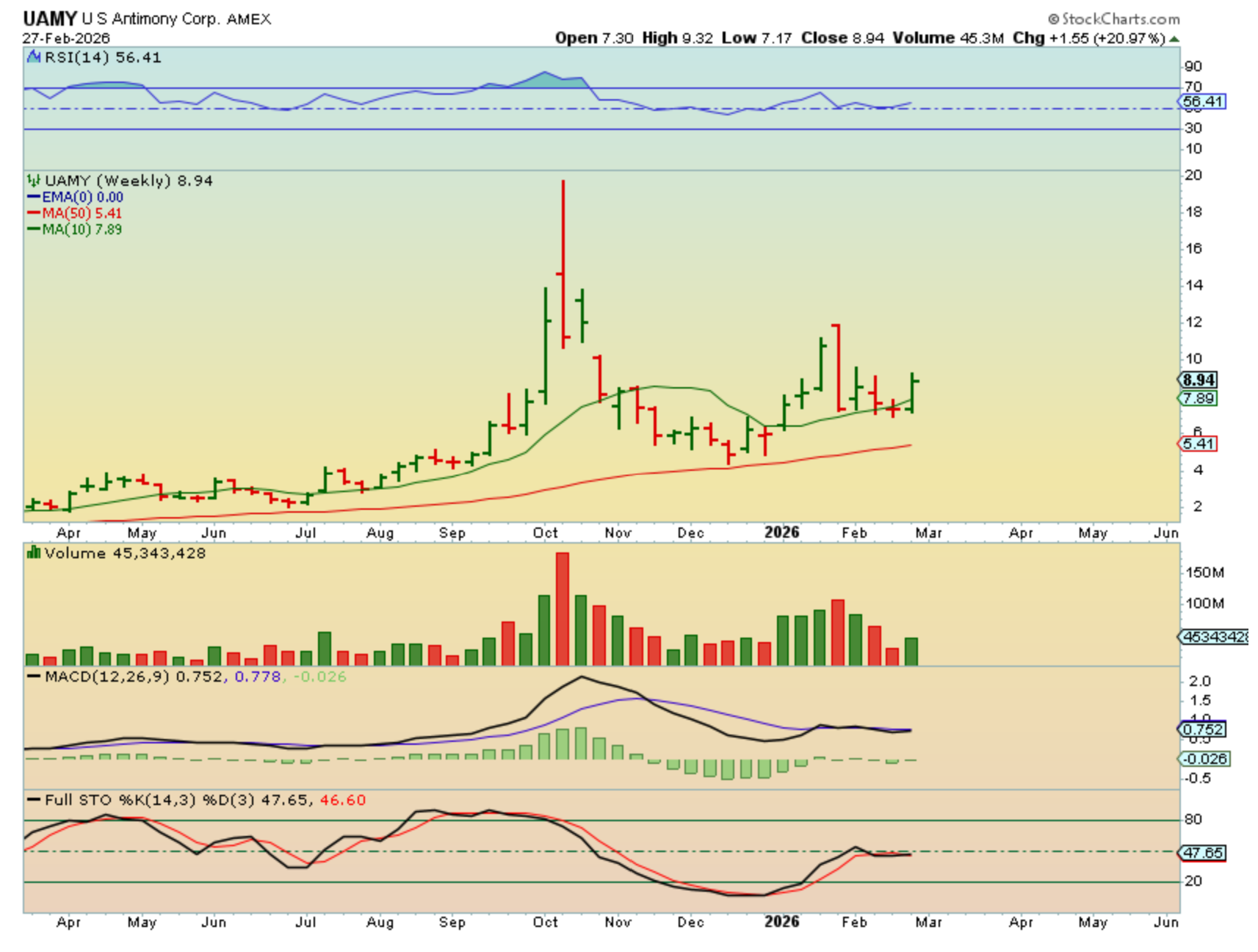Screen dimensions: 1258x952
Task: Click the purple 0.778 MACD signal value
Action: [258, 676]
